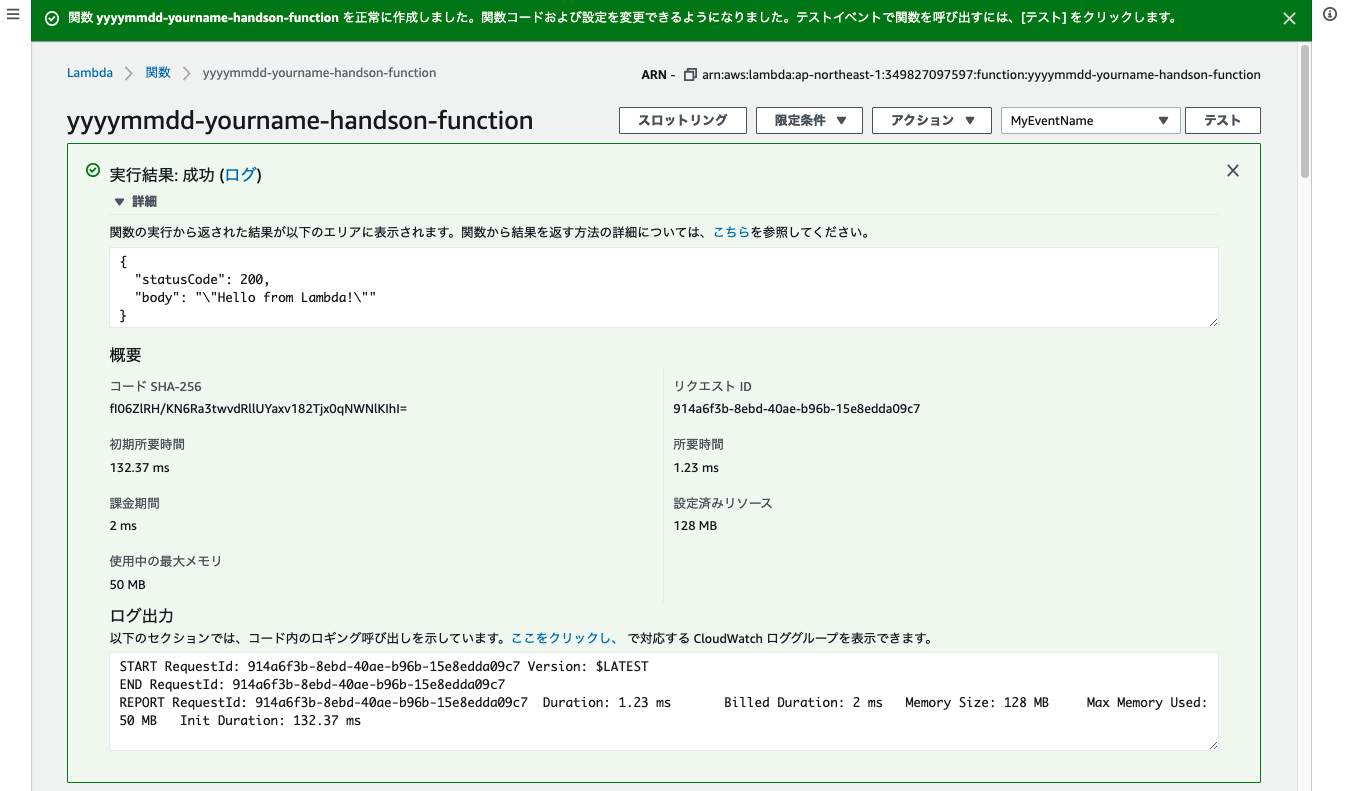Click the START RequestId log line
The height and width of the screenshot is (791, 1346).
(x=384, y=666)
